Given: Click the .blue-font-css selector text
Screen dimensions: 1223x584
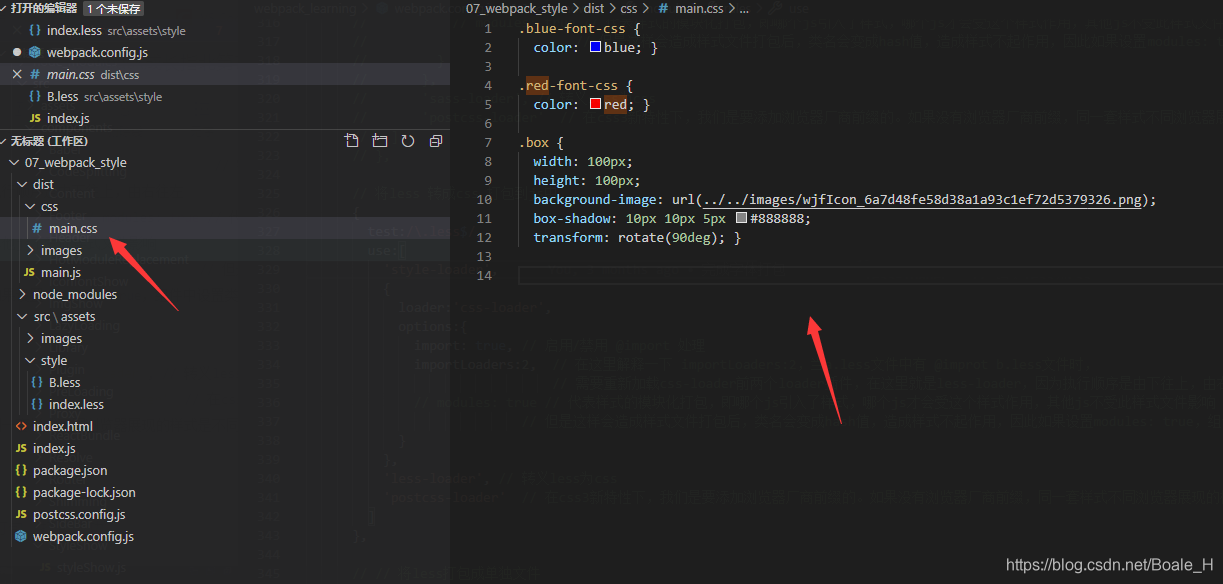Looking at the screenshot, I should [572, 28].
